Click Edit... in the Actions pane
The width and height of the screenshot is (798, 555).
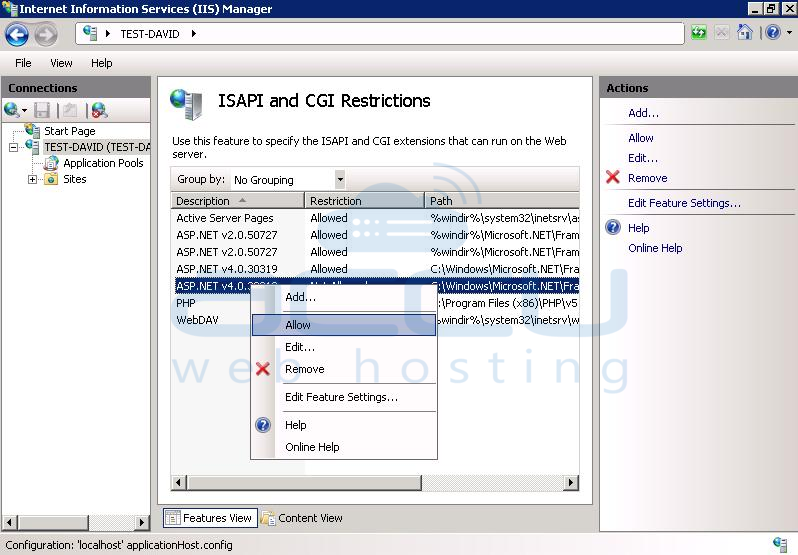[643, 158]
